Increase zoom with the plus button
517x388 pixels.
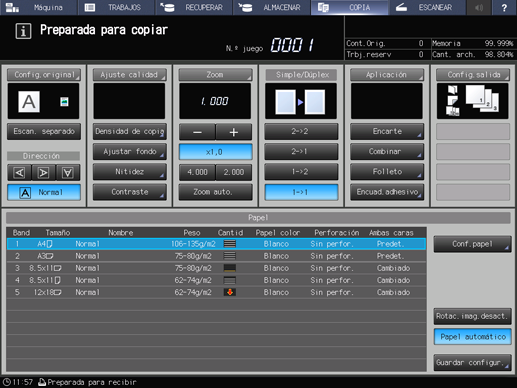point(234,132)
